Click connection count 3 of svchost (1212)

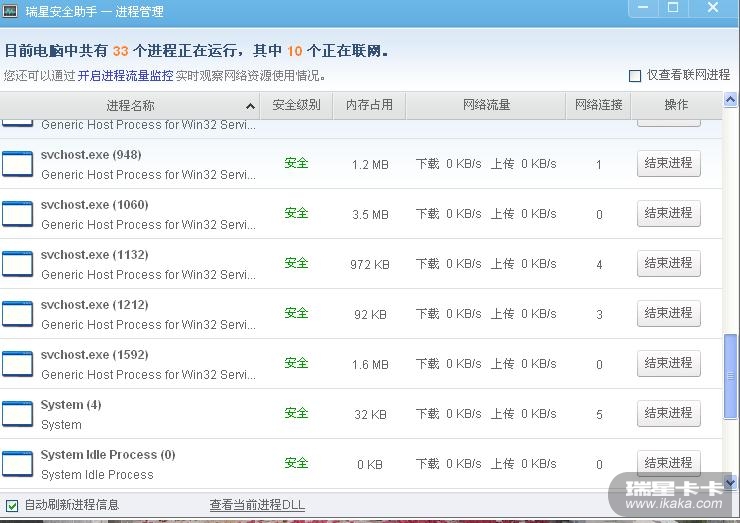coord(599,315)
